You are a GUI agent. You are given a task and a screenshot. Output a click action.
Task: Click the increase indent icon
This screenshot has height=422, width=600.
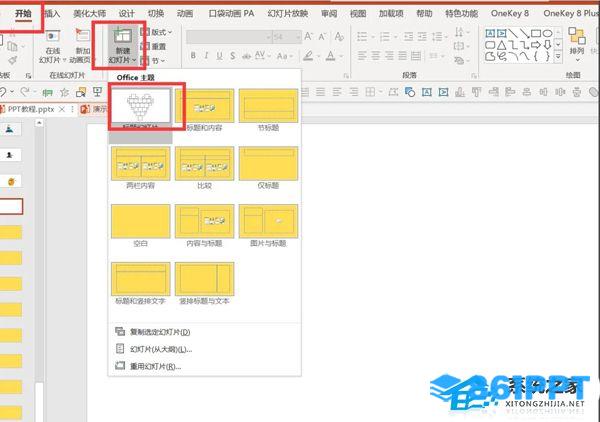[x=422, y=37]
